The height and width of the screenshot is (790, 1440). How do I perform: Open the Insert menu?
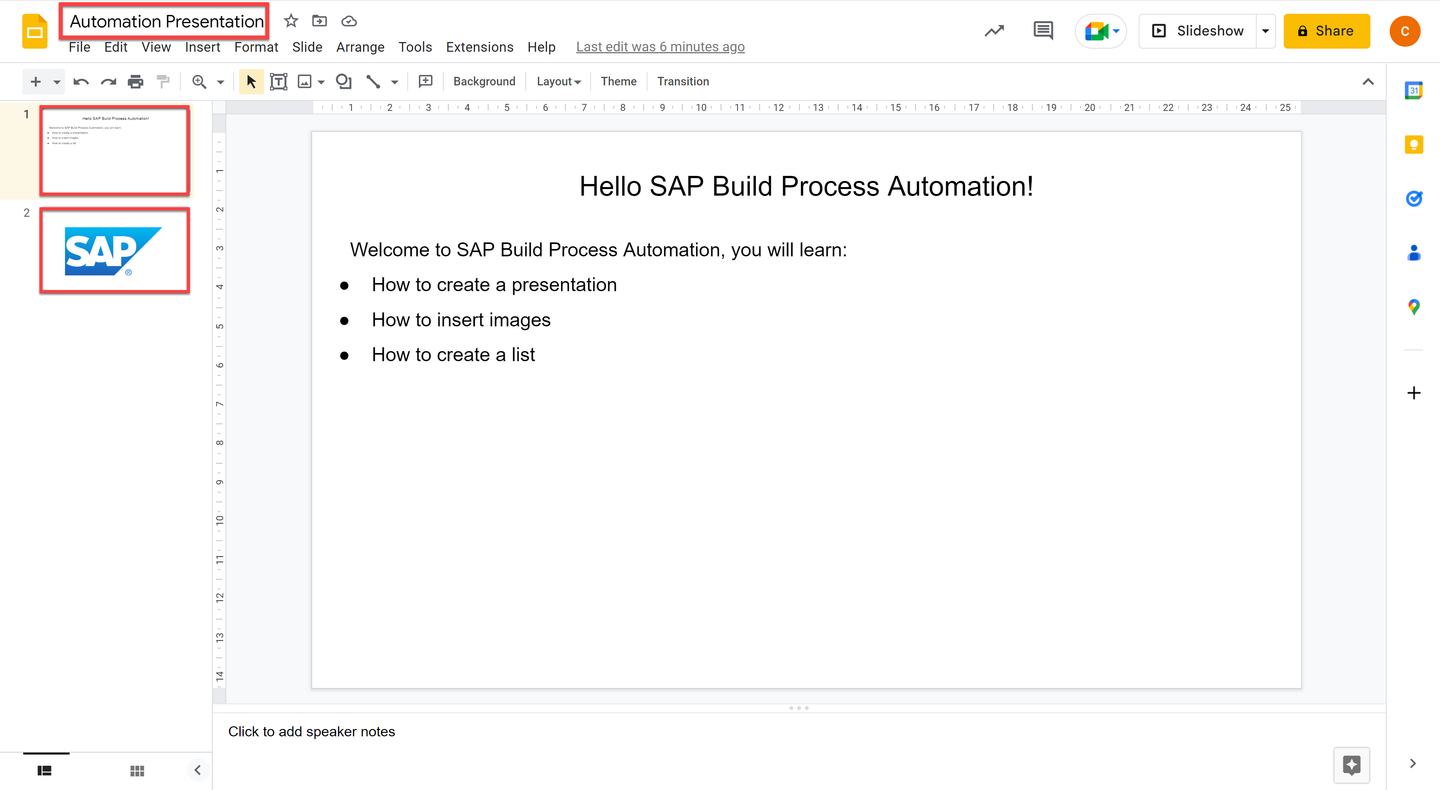point(203,47)
